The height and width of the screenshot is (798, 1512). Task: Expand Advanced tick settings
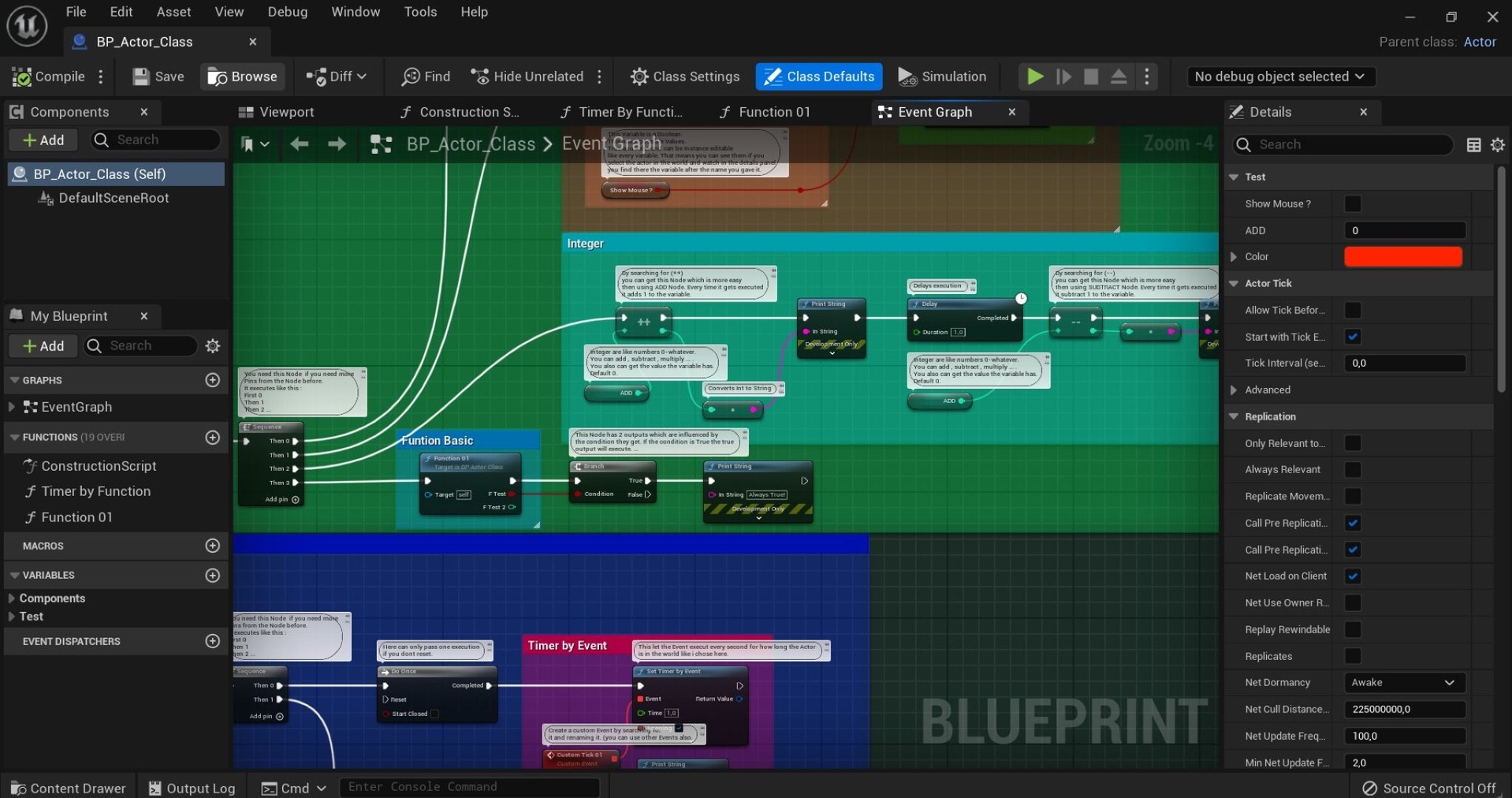[x=1234, y=390]
